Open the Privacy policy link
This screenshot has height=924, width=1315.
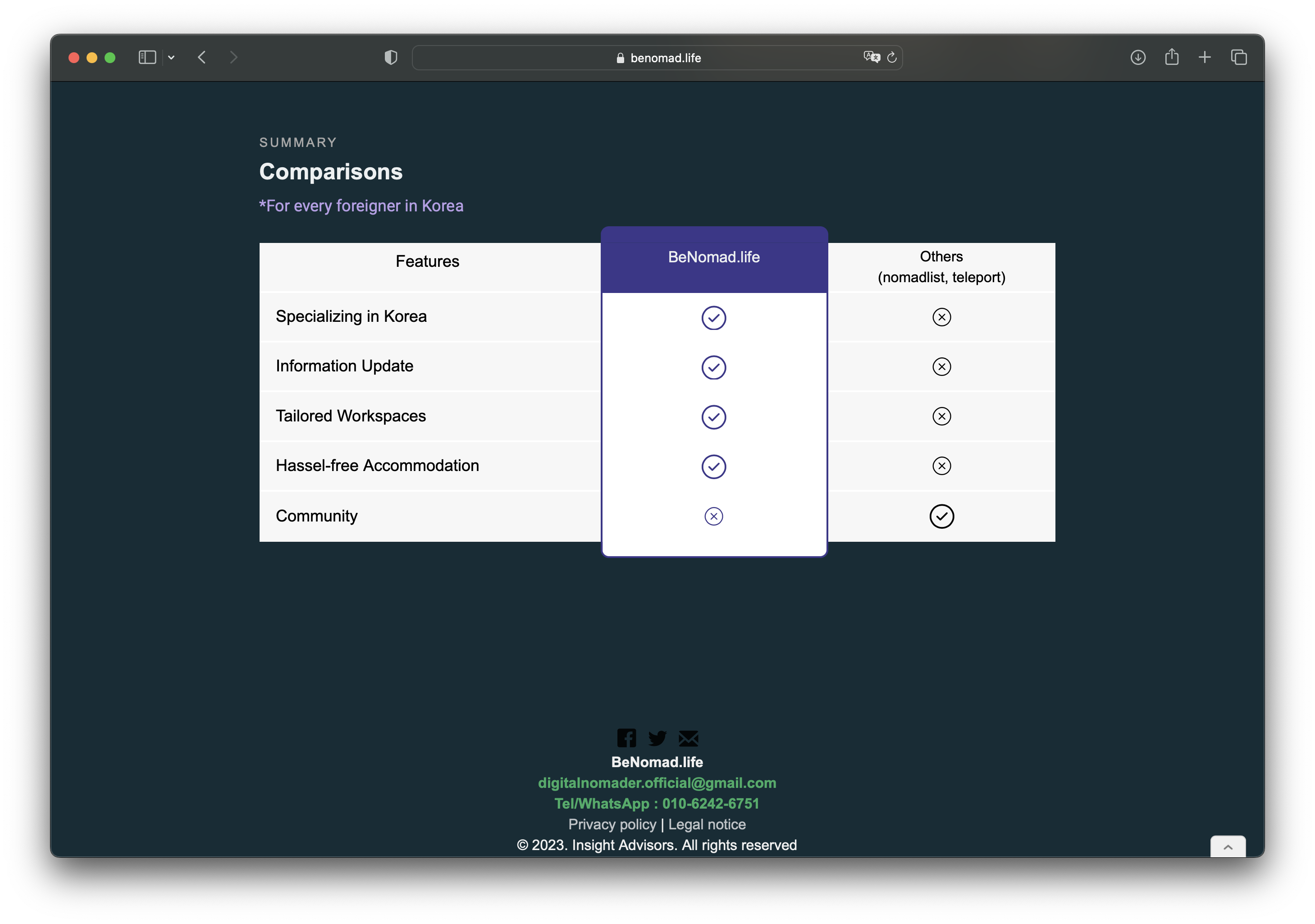point(612,824)
